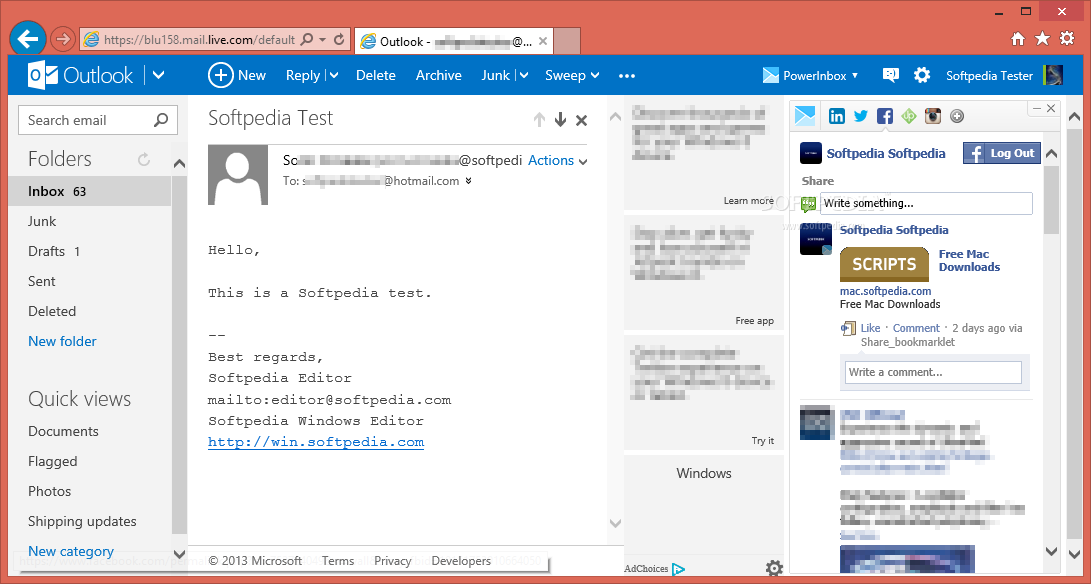Add another app with plus icon
The height and width of the screenshot is (584, 1091).
957,117
